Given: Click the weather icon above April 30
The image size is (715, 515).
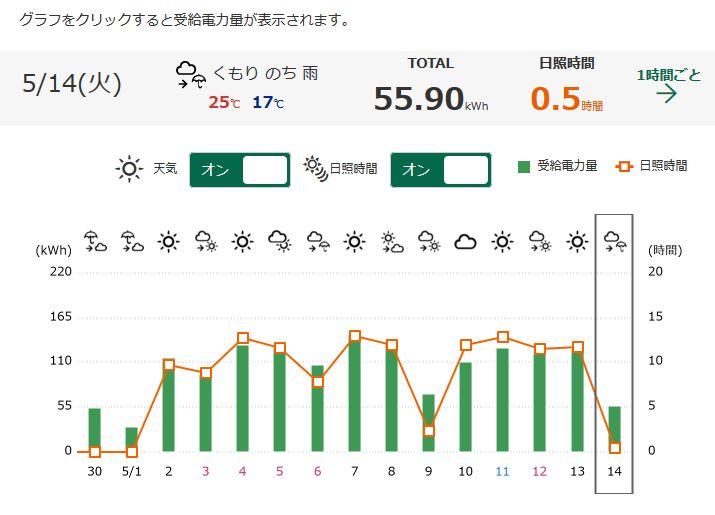Looking at the screenshot, I should tap(95, 242).
